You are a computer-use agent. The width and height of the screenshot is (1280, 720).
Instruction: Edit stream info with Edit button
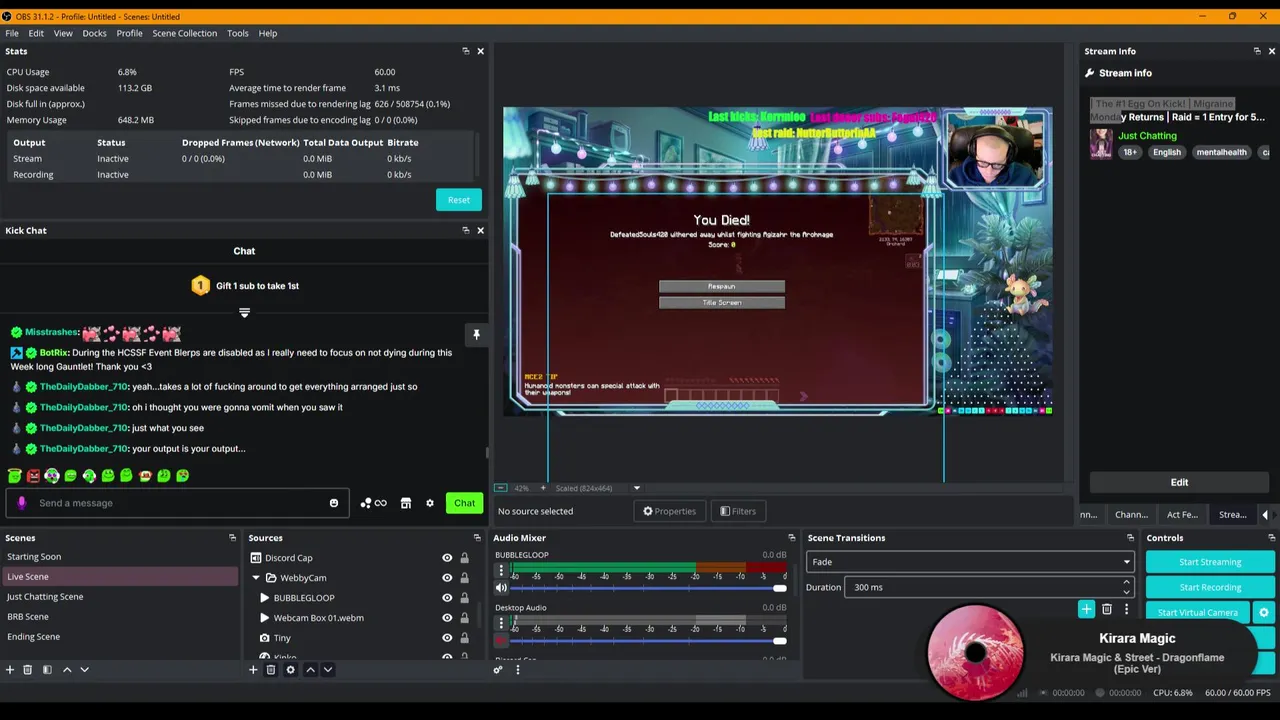pos(1179,482)
